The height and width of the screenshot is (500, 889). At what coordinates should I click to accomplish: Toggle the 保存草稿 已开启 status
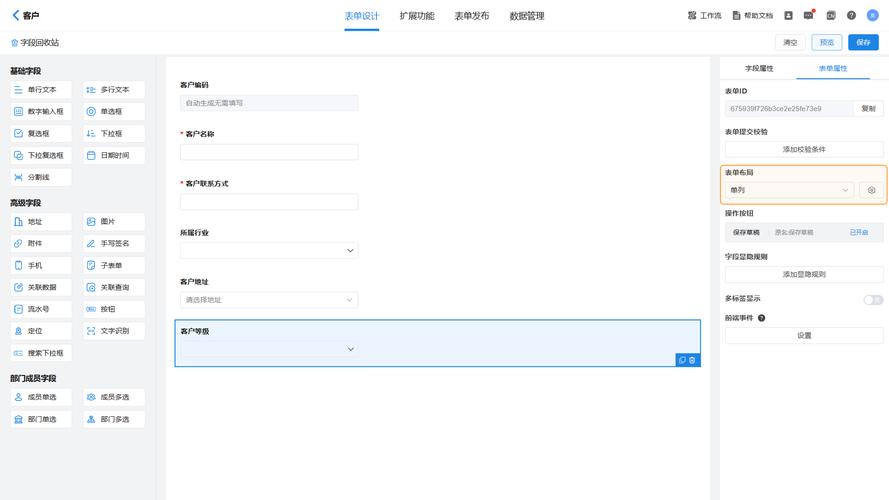(859, 232)
